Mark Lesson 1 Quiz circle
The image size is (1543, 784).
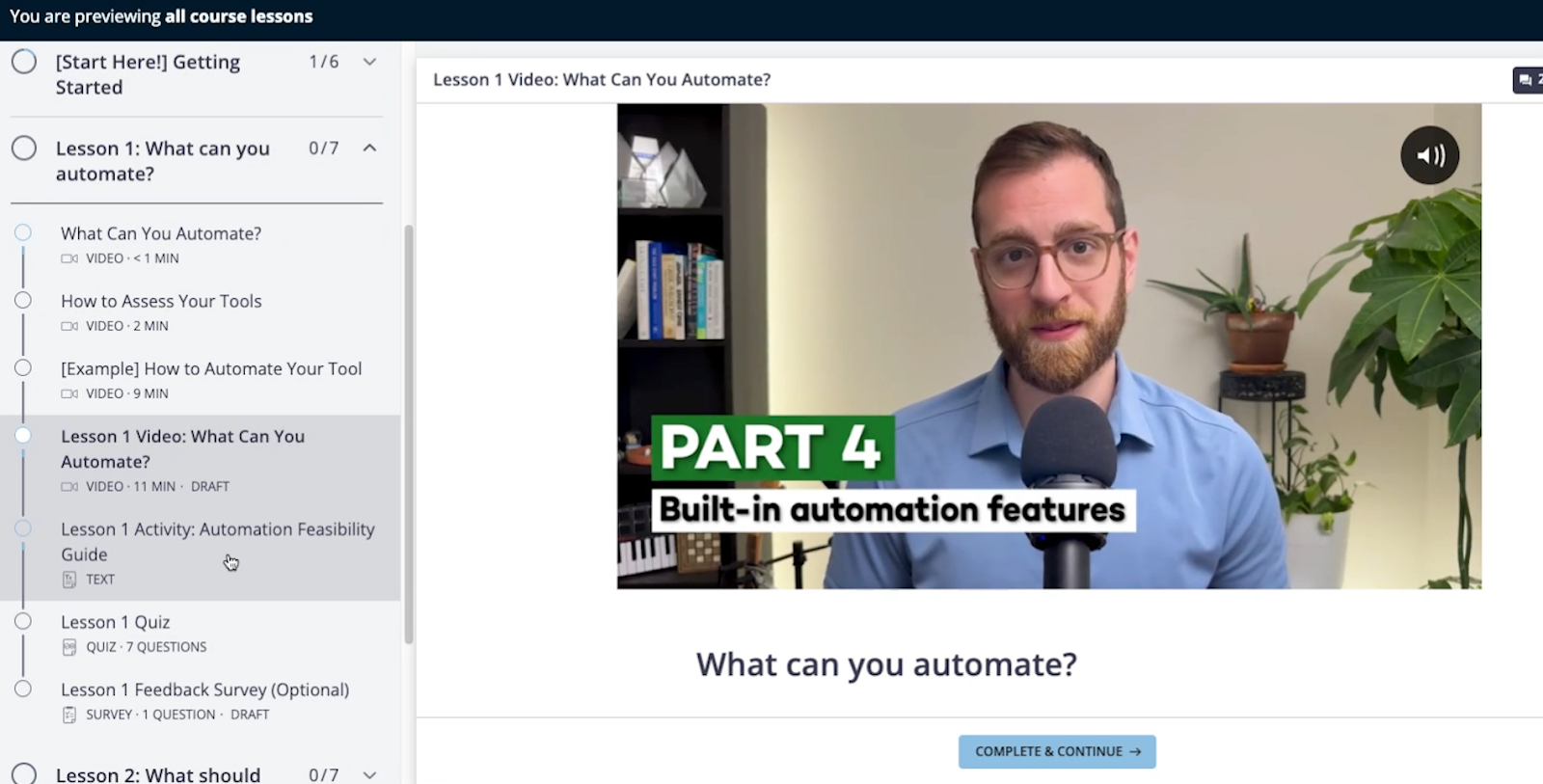coord(23,621)
